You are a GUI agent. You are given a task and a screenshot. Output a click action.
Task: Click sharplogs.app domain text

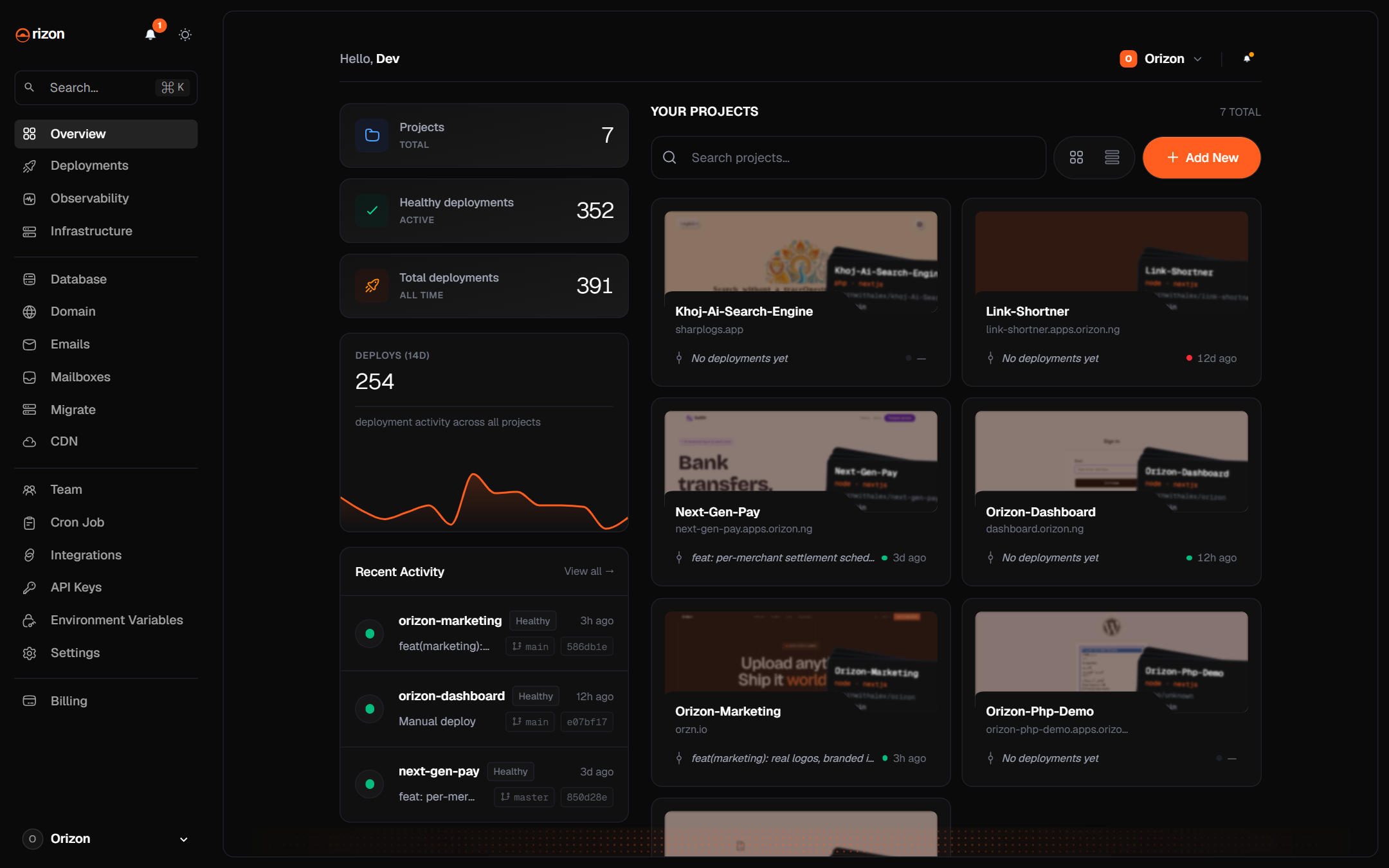(709, 329)
